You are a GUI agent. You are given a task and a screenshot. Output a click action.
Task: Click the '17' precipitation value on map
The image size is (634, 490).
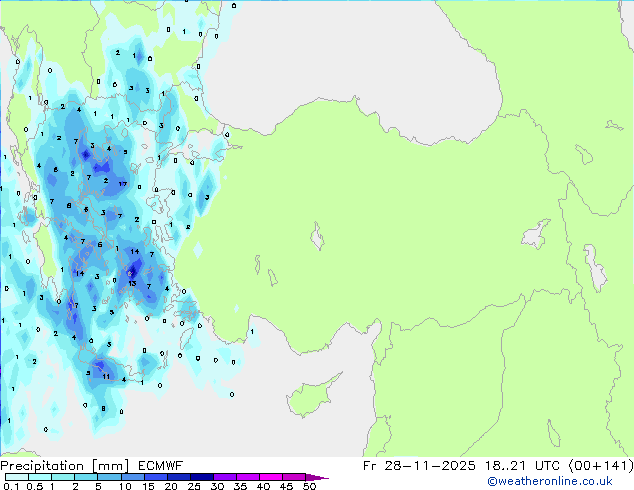point(123,184)
